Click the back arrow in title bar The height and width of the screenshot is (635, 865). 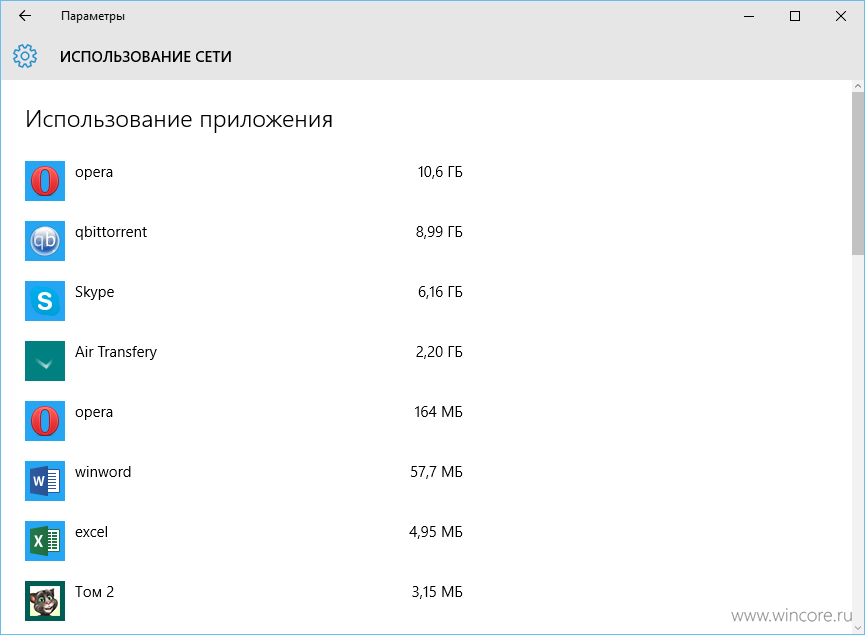click(25, 16)
